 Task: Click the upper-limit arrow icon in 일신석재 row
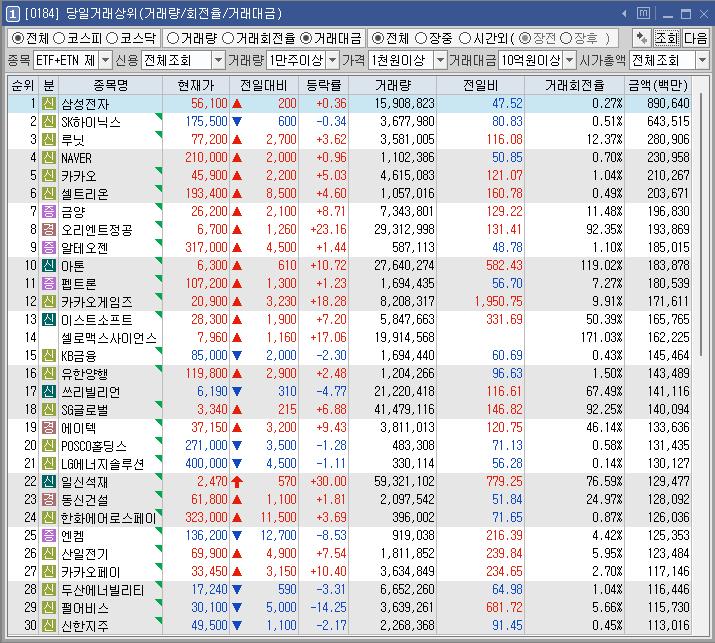(x=237, y=482)
